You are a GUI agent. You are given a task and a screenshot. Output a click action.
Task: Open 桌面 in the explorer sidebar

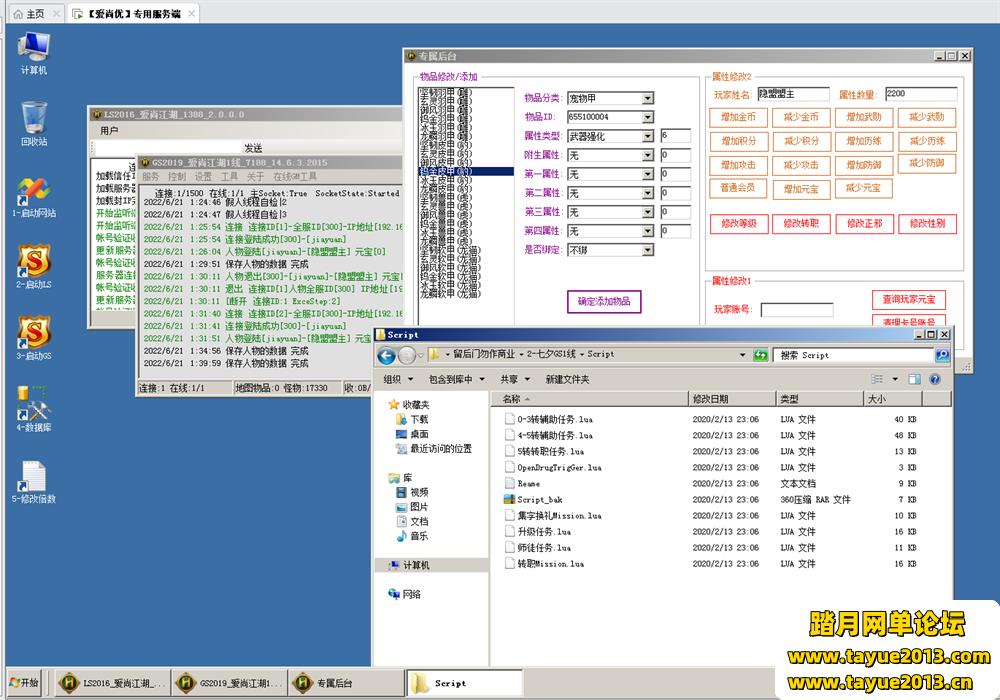[x=413, y=434]
